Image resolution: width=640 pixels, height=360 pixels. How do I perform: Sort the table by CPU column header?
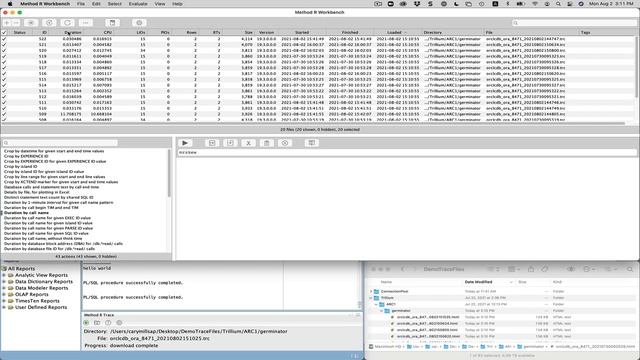coord(108,32)
